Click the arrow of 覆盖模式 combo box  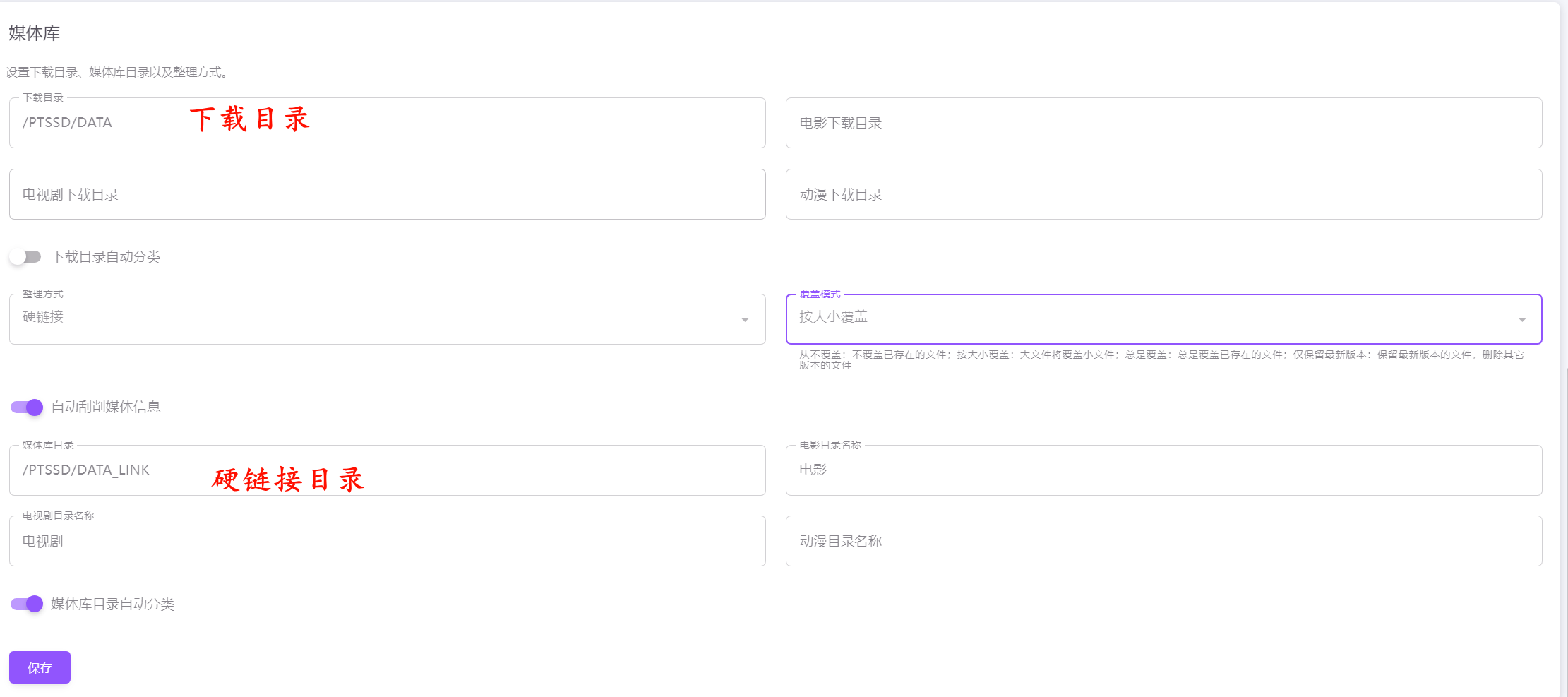[1522, 320]
